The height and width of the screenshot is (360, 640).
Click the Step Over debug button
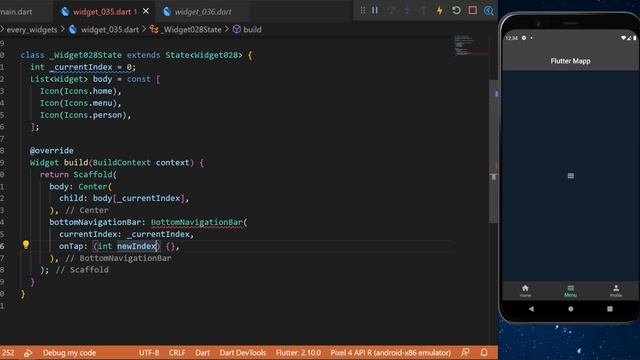pos(391,10)
